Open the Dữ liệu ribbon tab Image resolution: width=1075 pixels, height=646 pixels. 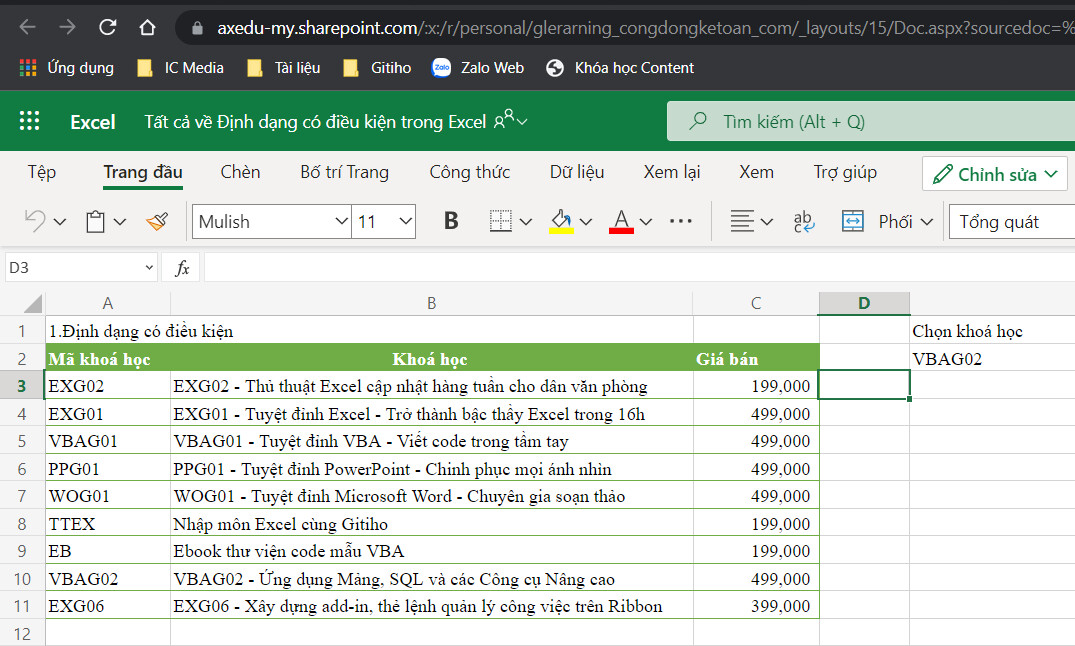coord(577,172)
